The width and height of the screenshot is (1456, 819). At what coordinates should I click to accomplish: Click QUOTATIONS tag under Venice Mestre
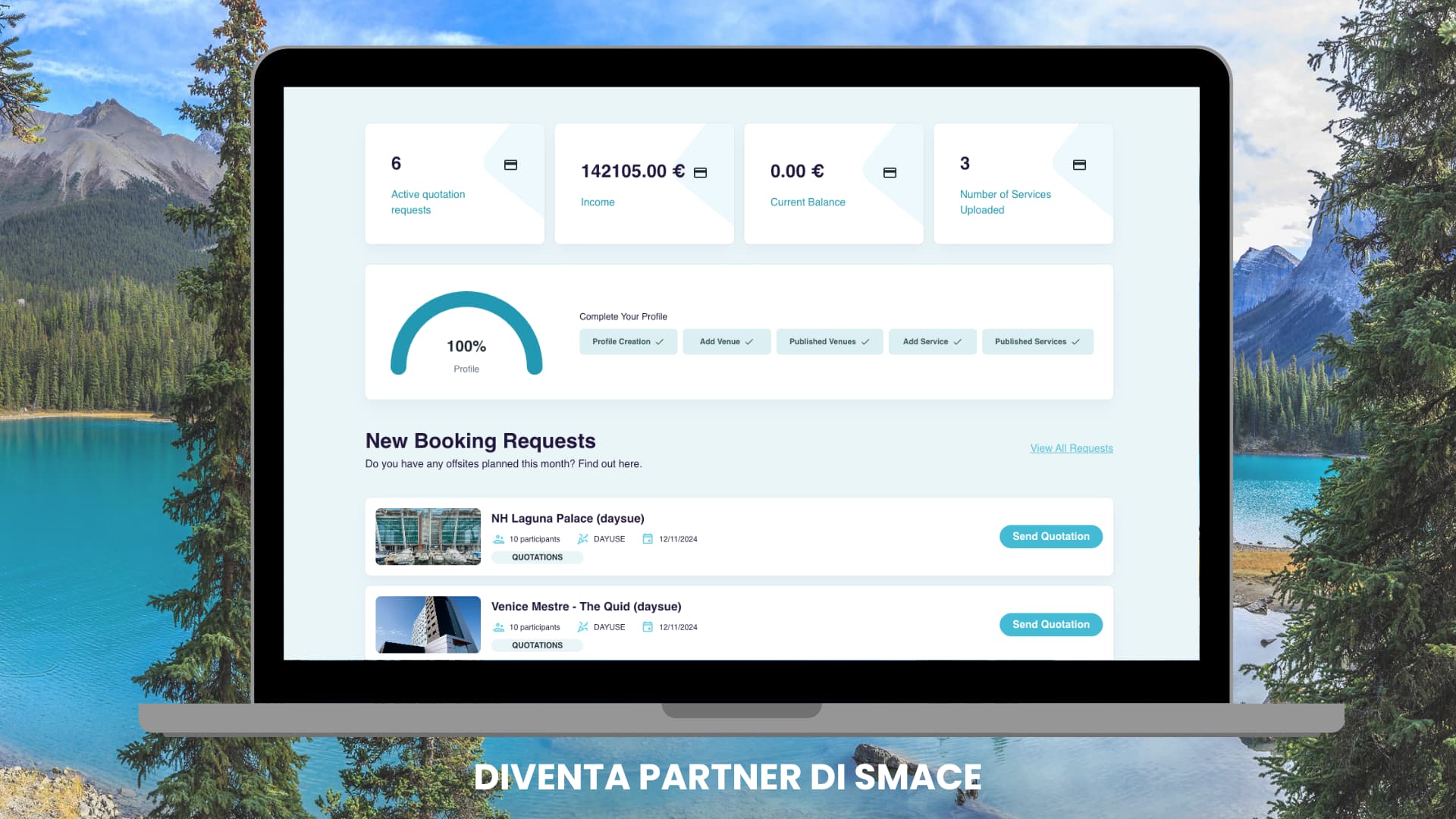click(x=537, y=645)
